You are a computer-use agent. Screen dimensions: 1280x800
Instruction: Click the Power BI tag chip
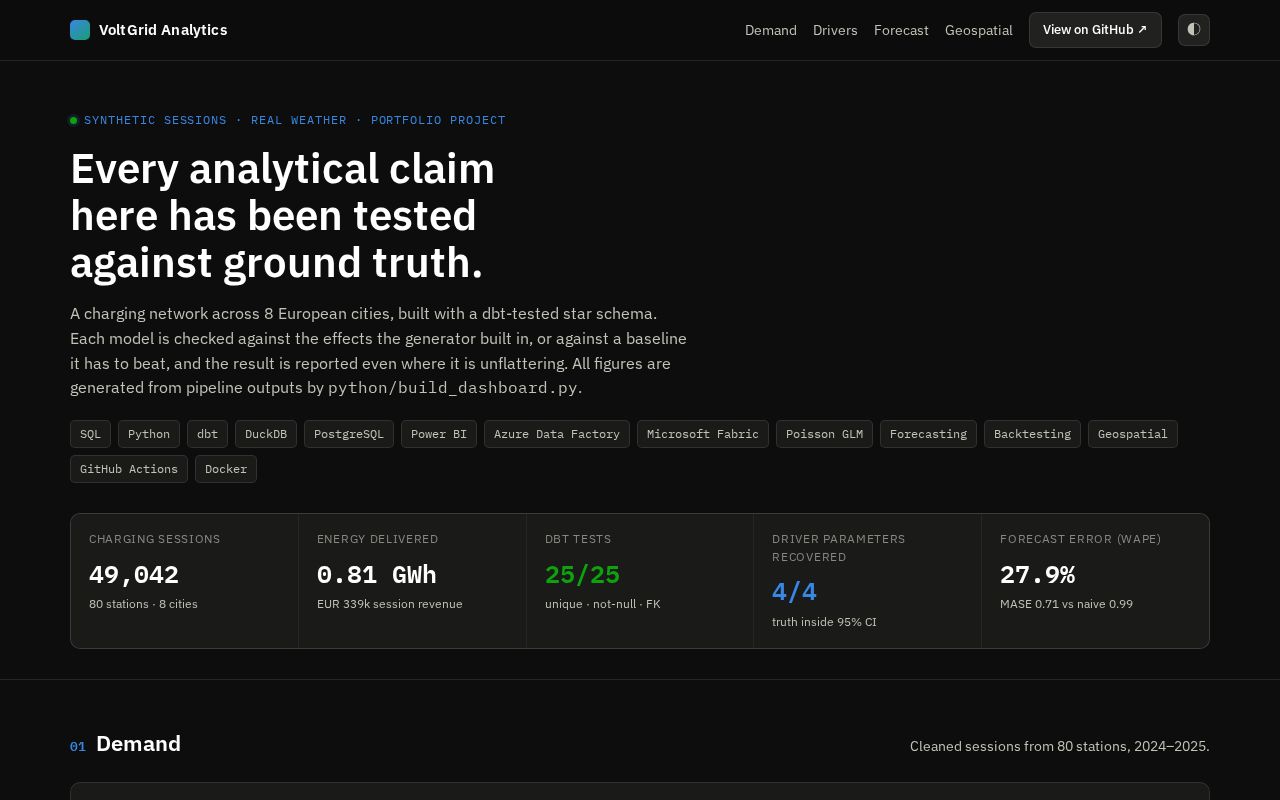pos(439,434)
